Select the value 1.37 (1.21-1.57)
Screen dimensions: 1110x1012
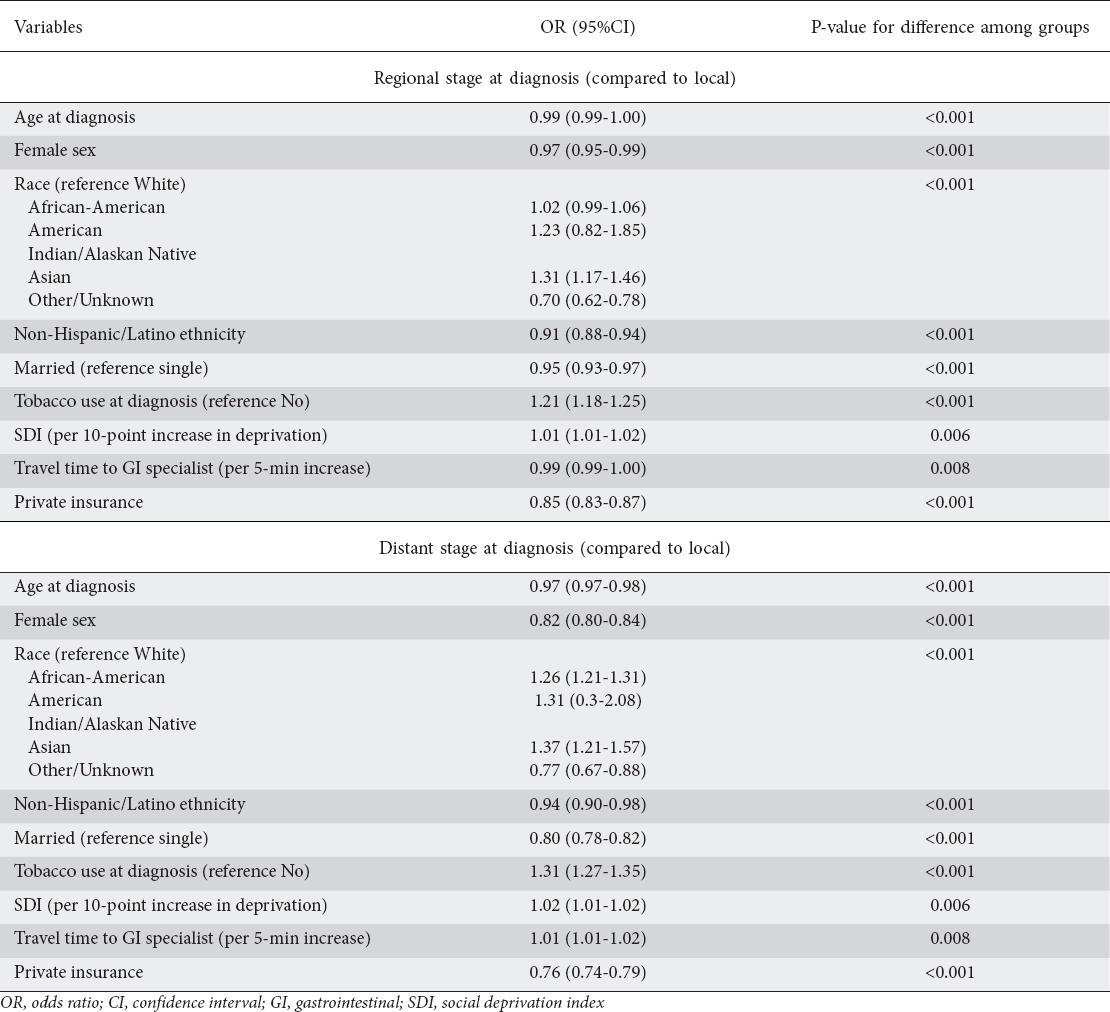pos(588,747)
